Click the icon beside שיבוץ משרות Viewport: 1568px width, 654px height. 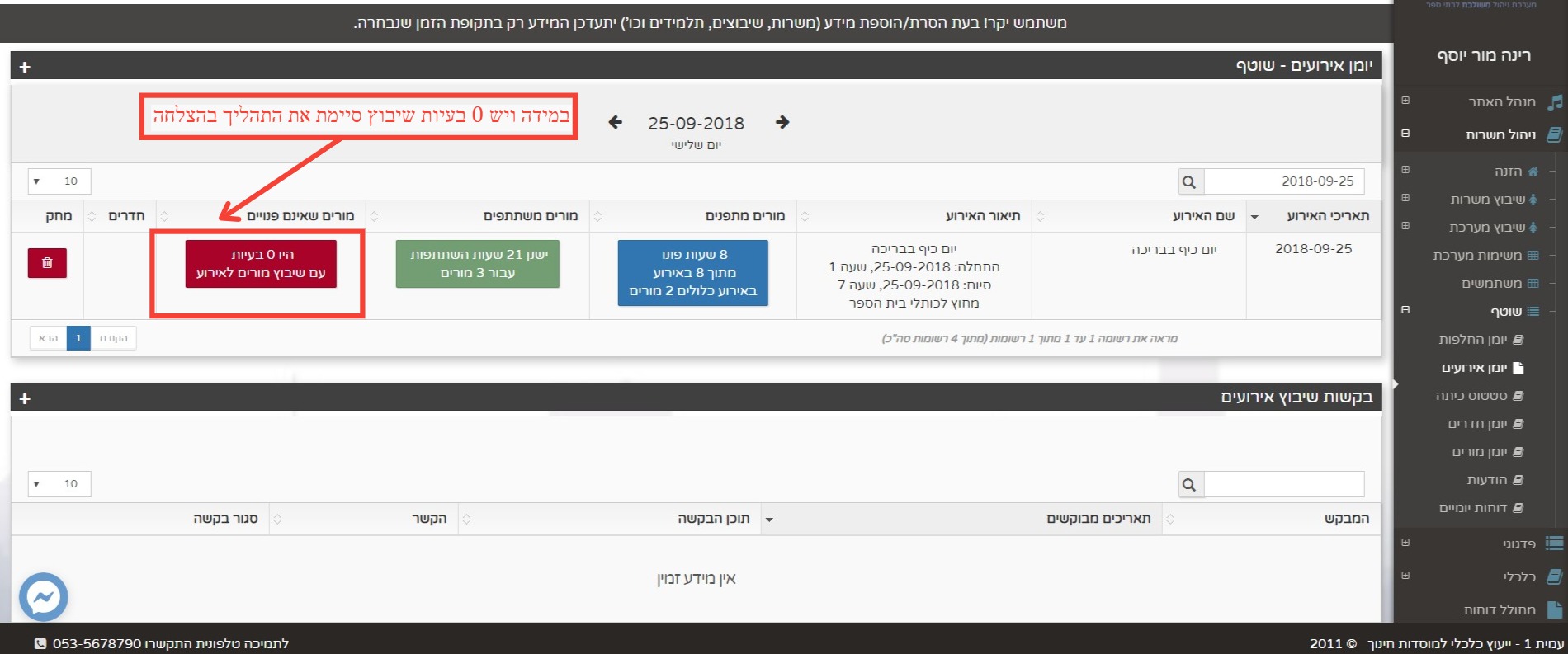point(1533,199)
